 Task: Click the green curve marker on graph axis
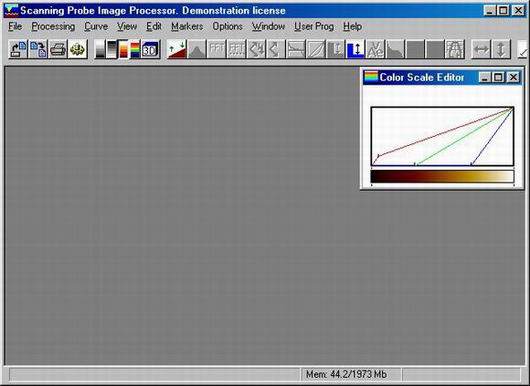(415, 164)
